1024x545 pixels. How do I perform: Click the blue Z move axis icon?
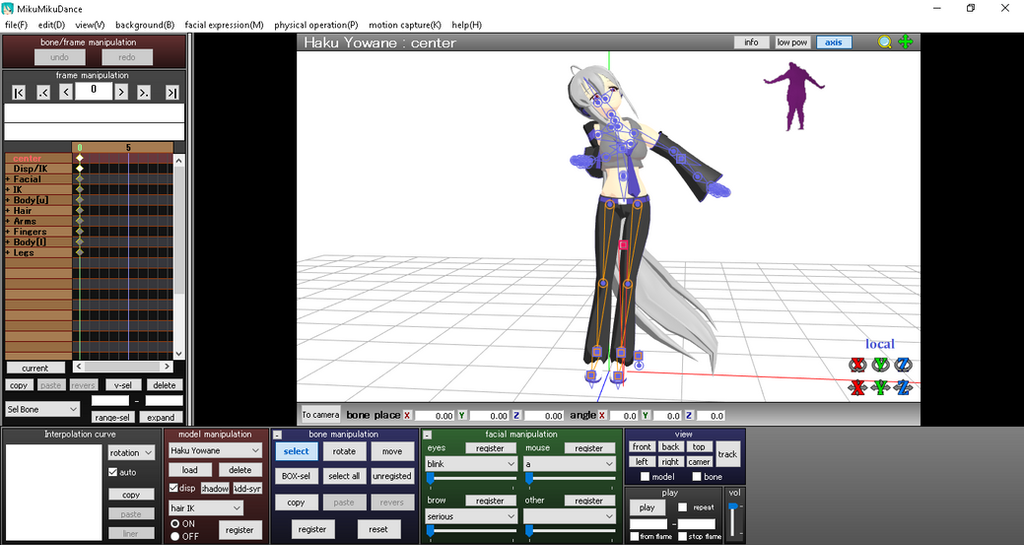[x=903, y=388]
